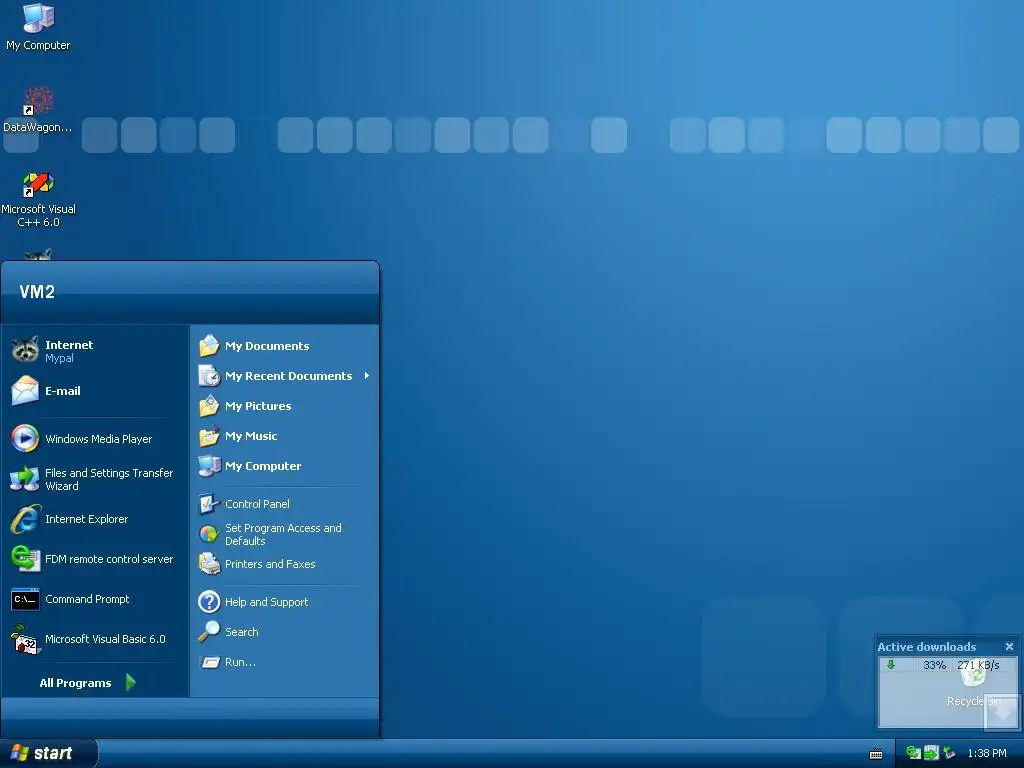
Task: Open Control Panel
Action: (285, 504)
